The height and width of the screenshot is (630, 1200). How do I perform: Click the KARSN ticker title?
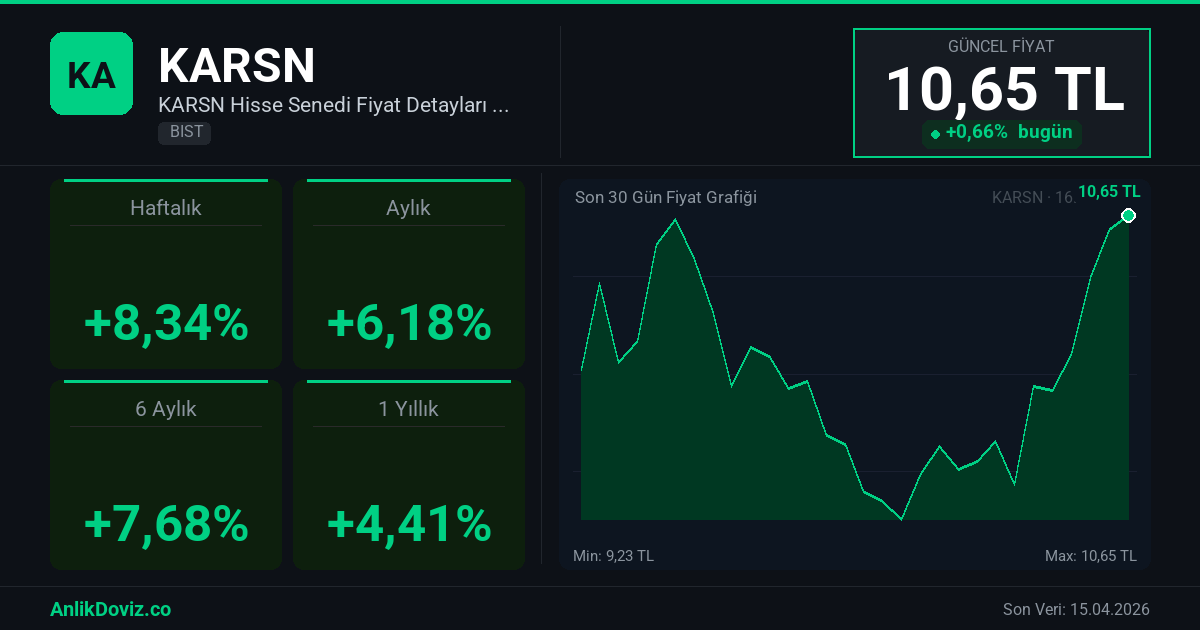point(236,66)
